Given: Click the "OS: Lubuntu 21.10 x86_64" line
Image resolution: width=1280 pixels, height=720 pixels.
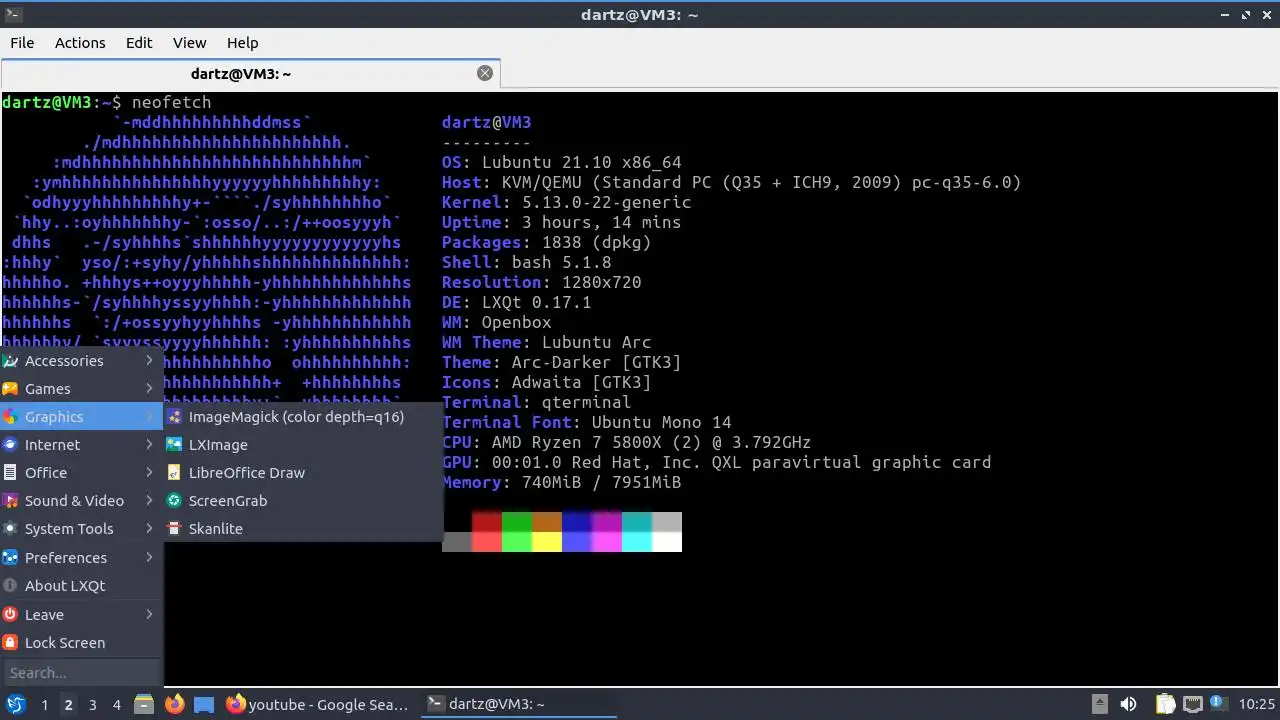Looking at the screenshot, I should tap(562, 162).
